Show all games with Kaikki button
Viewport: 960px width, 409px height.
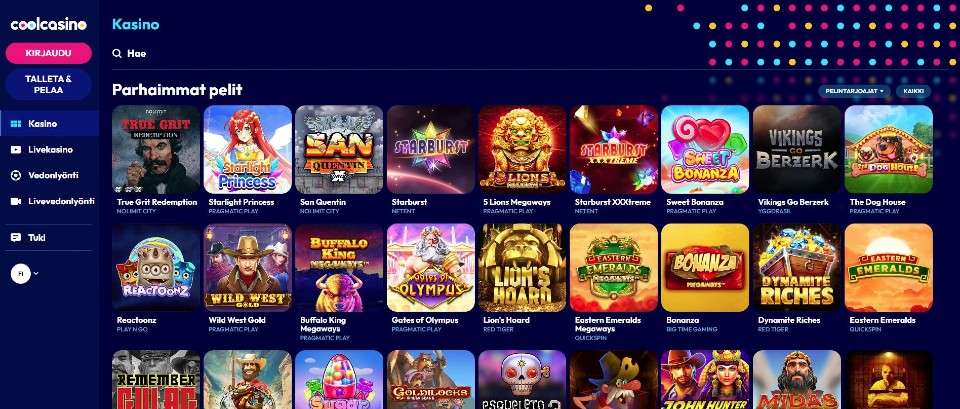tap(913, 91)
